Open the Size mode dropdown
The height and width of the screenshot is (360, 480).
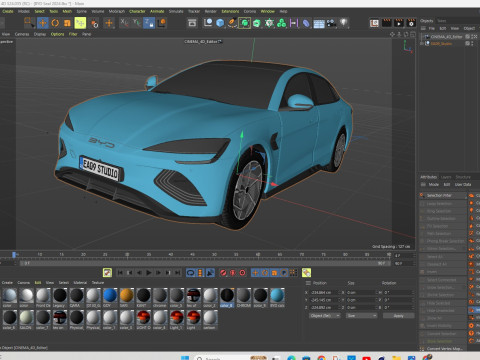361,315
